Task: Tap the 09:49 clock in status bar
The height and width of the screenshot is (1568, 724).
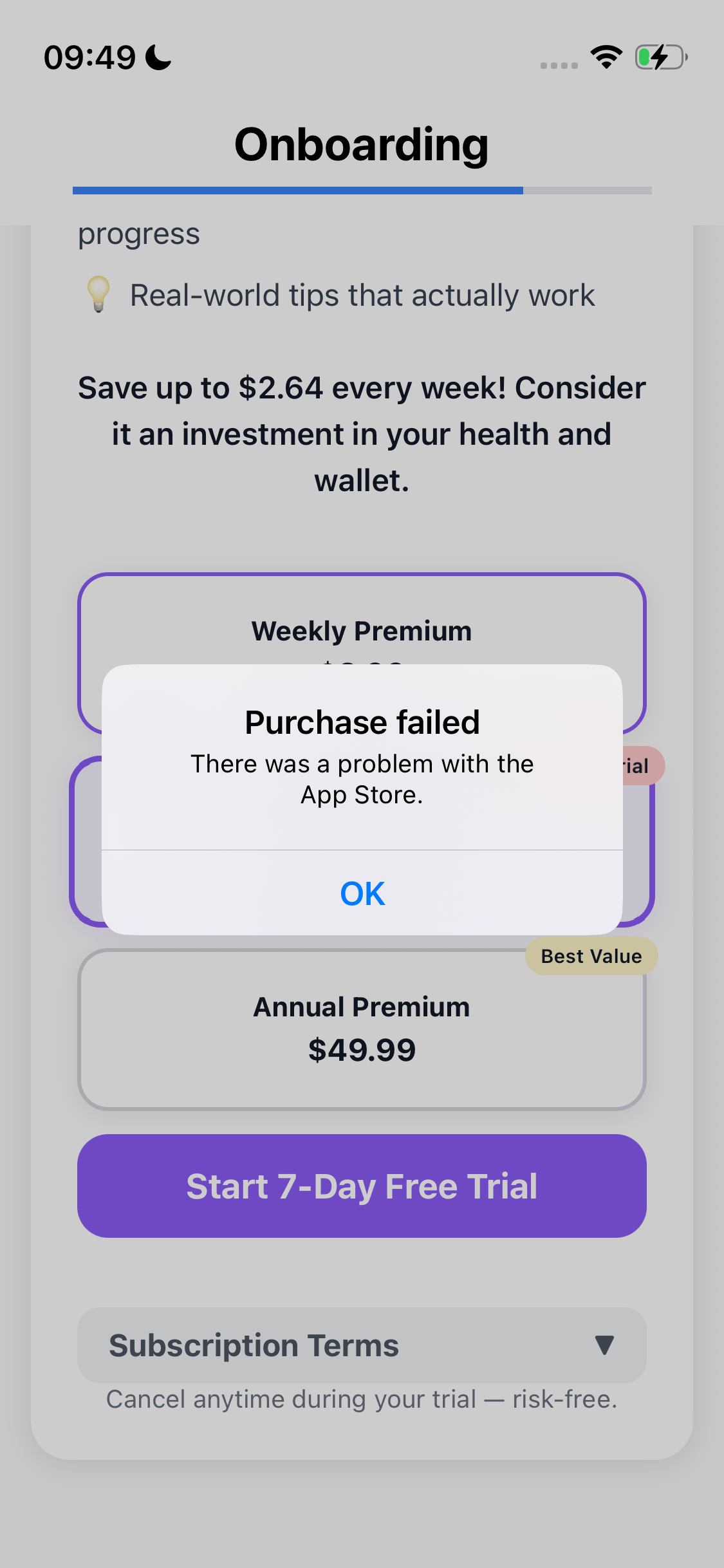Action: pos(89,57)
